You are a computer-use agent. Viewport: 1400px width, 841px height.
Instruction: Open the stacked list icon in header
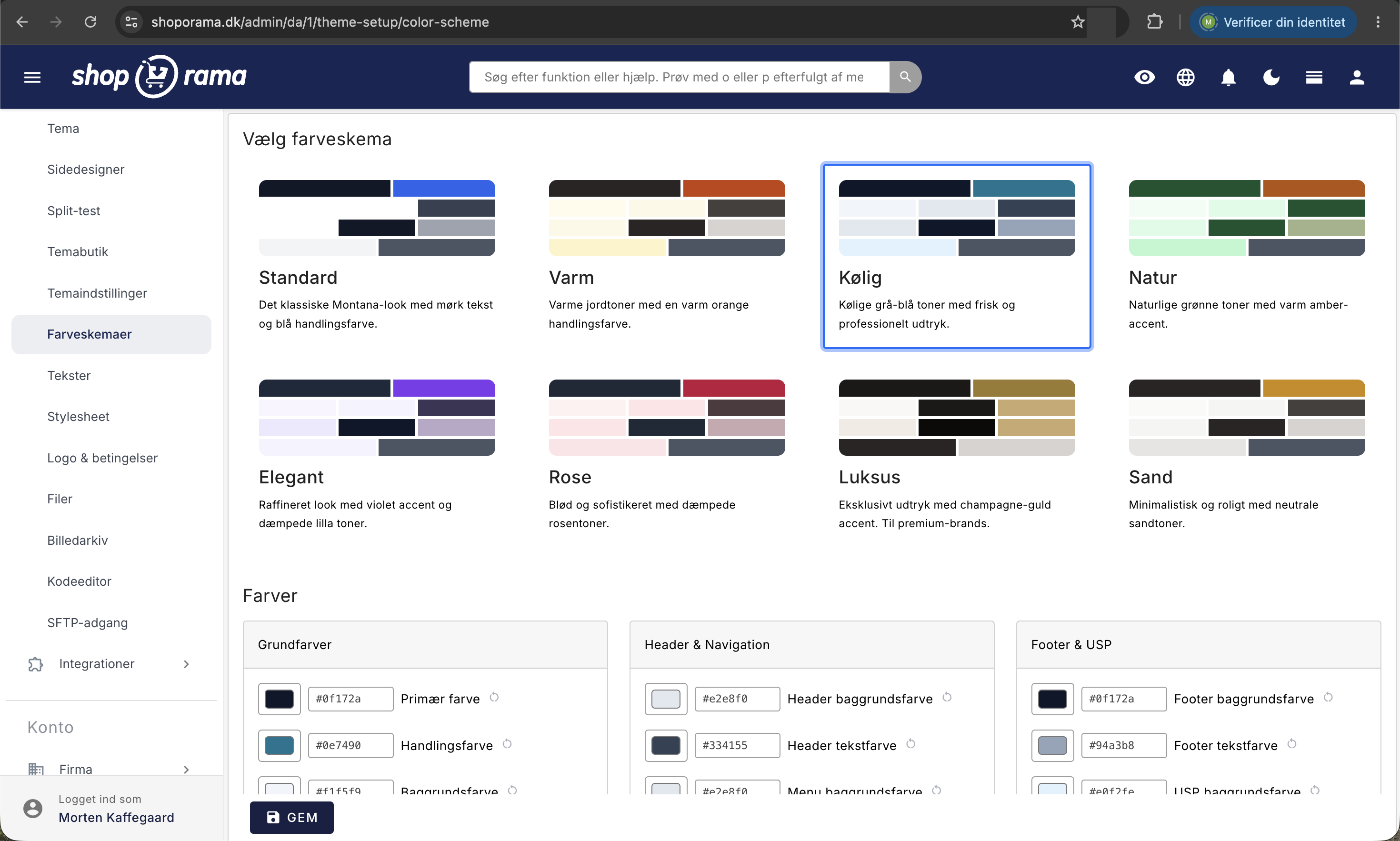tap(1314, 77)
